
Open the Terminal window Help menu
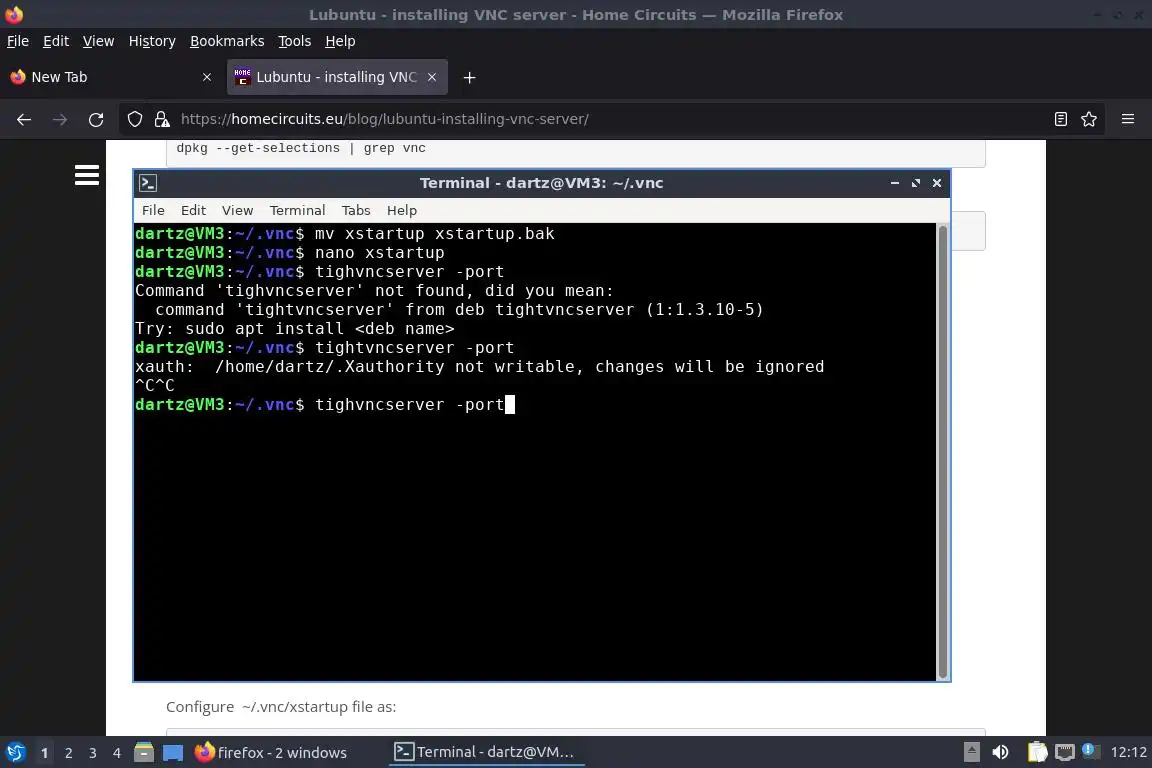402,210
